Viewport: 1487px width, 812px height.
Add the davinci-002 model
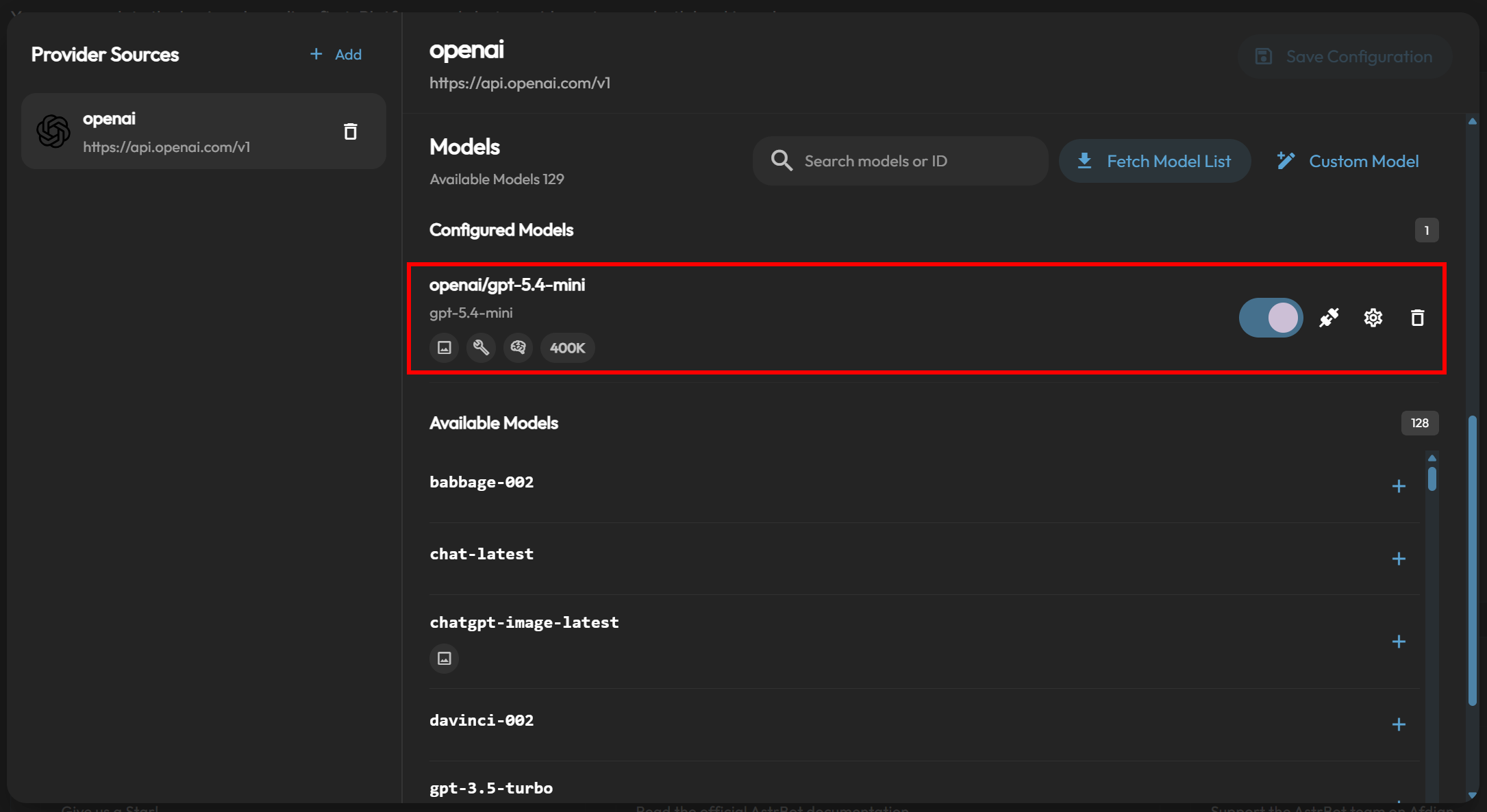[x=1399, y=724]
